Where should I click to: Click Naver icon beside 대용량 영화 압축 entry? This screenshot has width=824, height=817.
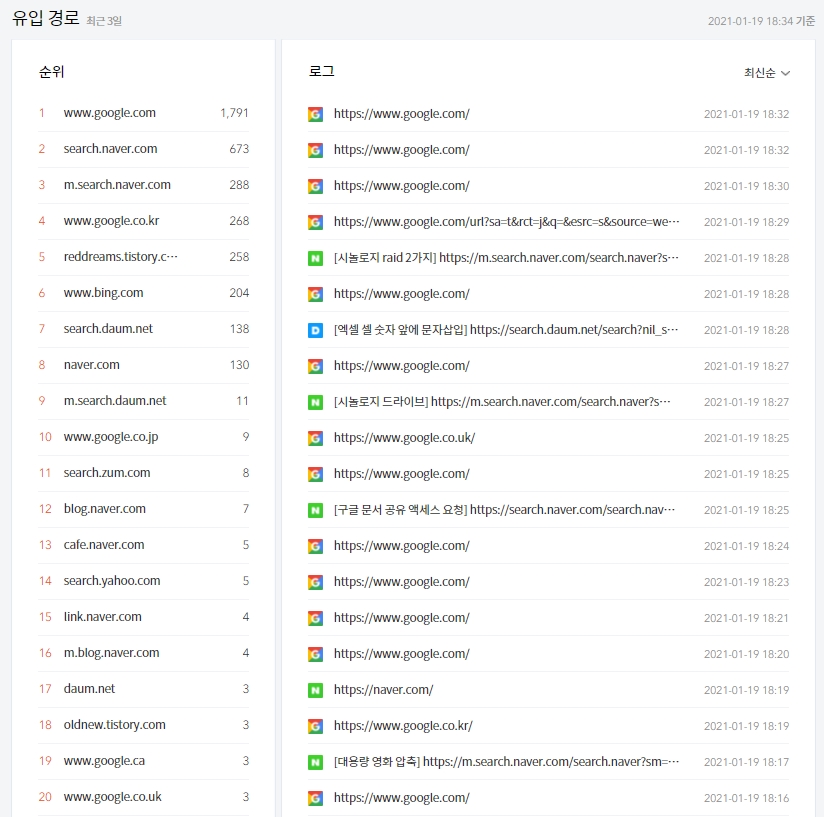[315, 762]
